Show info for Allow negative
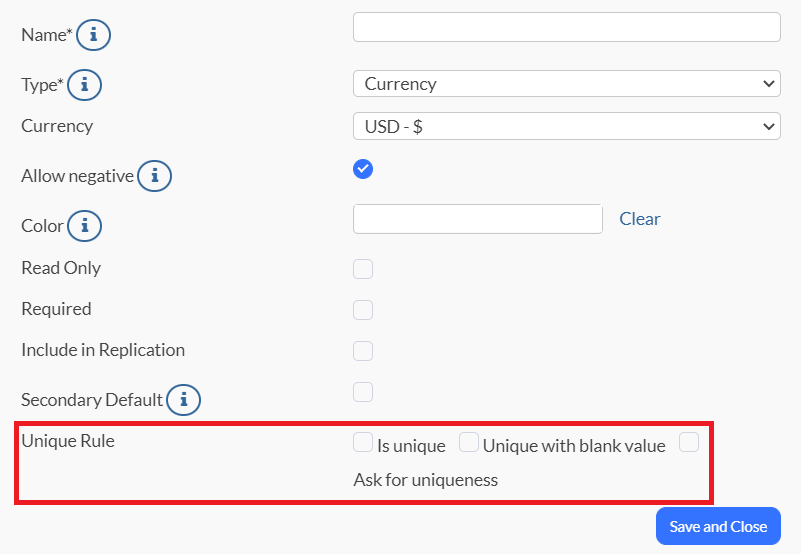The width and height of the screenshot is (801, 554). coord(154,176)
